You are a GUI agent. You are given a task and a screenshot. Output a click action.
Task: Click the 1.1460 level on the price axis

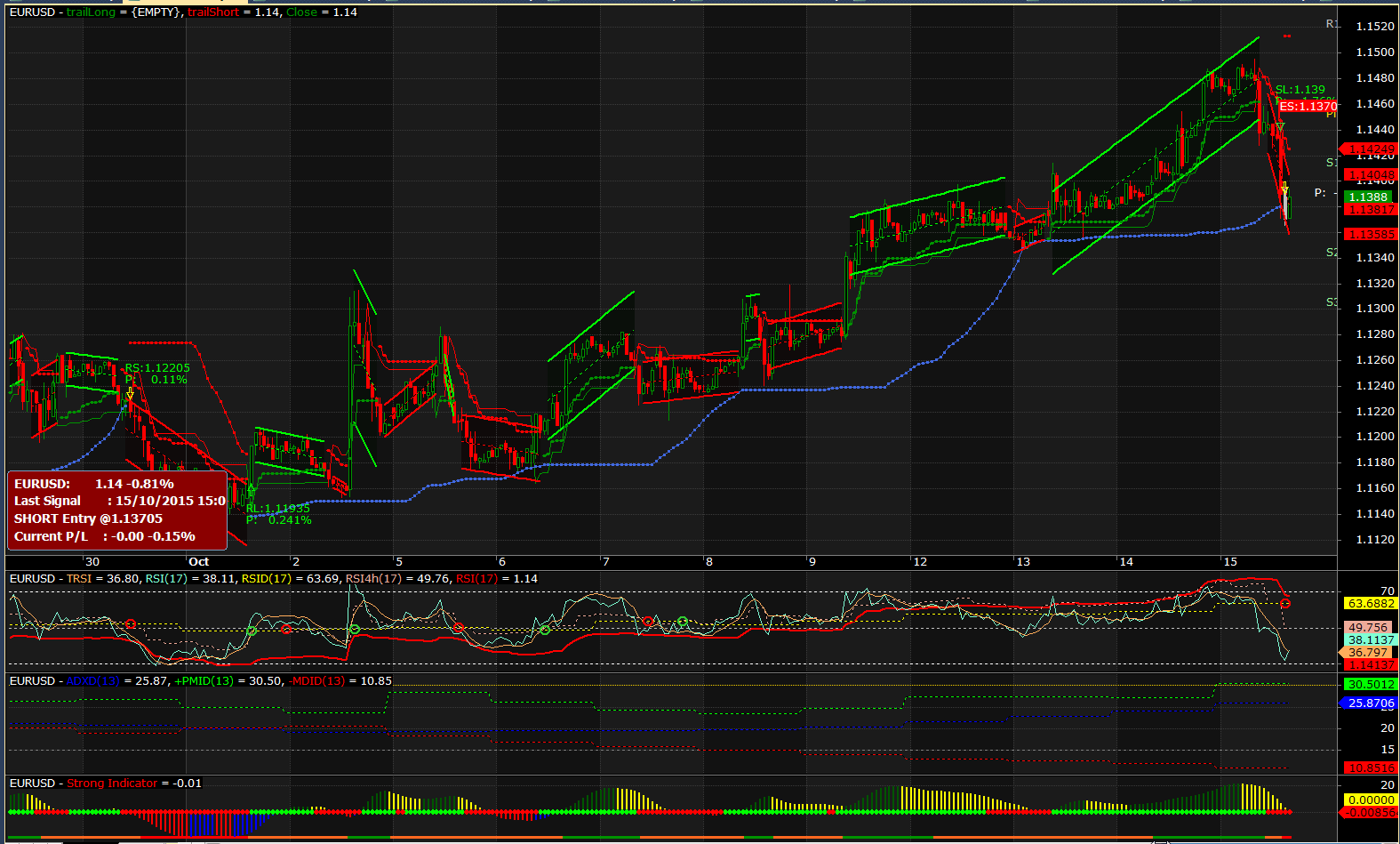point(1375,104)
